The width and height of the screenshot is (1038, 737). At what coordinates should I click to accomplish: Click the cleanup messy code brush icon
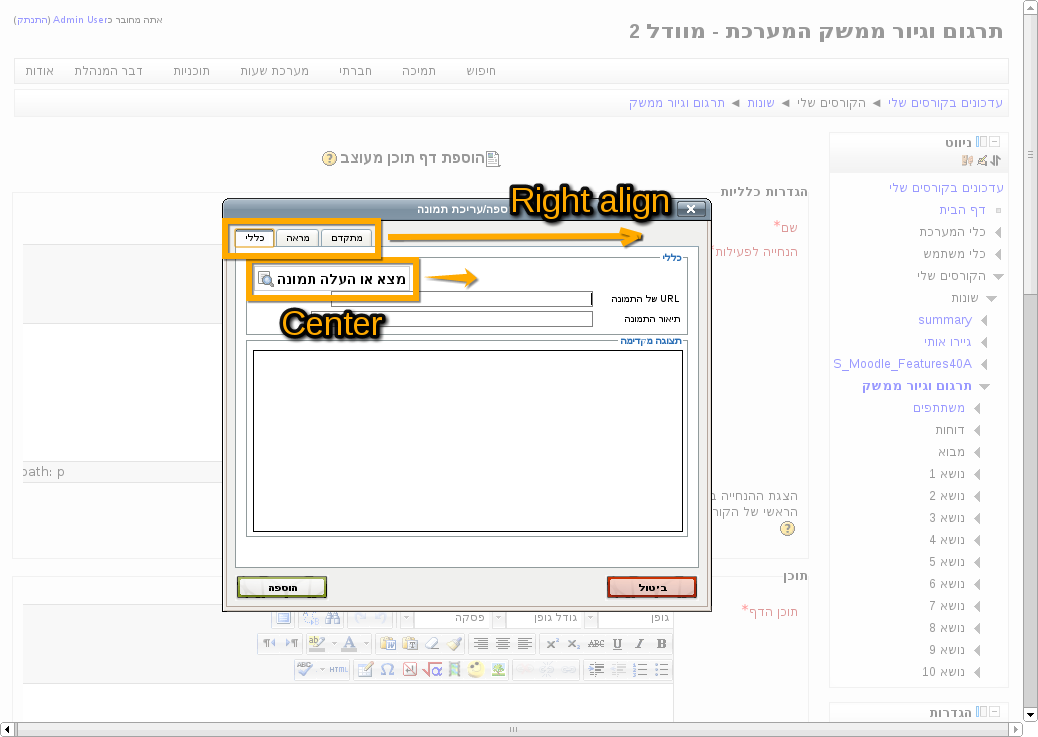pos(454,644)
